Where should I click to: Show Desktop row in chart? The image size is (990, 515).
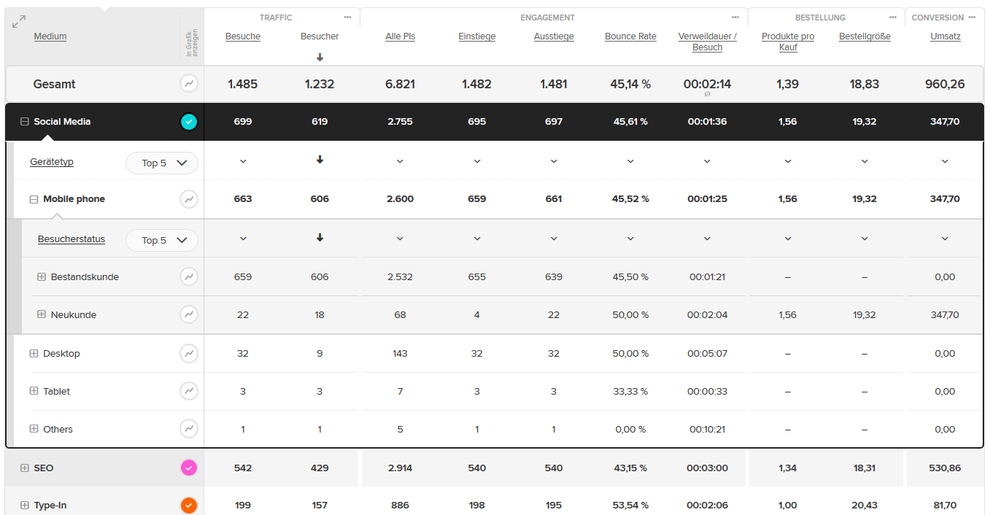(x=189, y=353)
